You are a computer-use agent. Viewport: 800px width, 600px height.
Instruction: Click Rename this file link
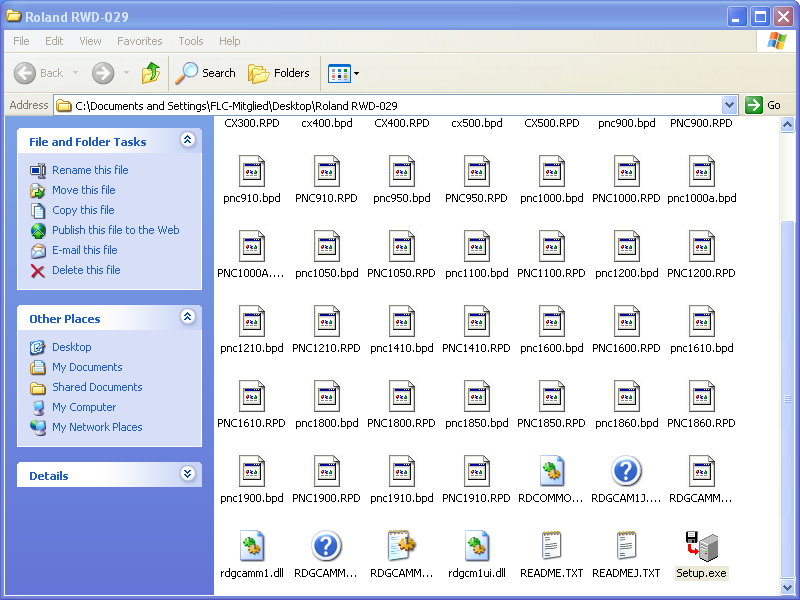click(x=90, y=170)
